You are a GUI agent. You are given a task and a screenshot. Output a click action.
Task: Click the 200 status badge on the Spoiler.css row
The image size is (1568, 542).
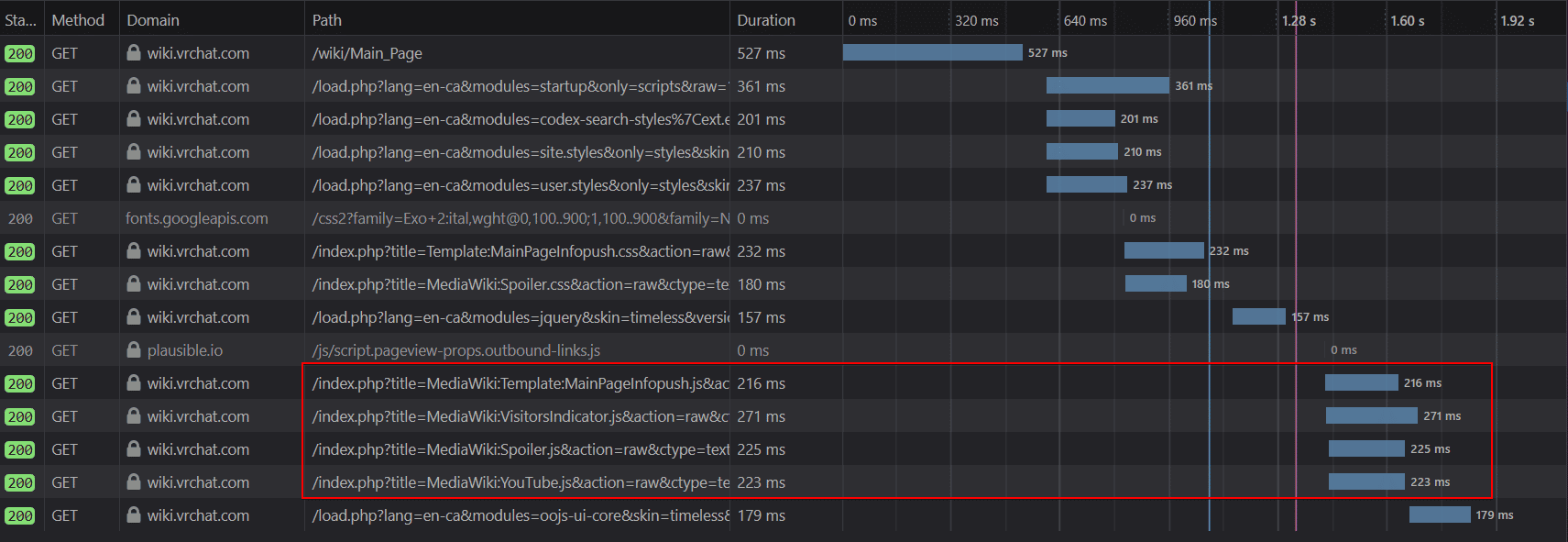20,285
